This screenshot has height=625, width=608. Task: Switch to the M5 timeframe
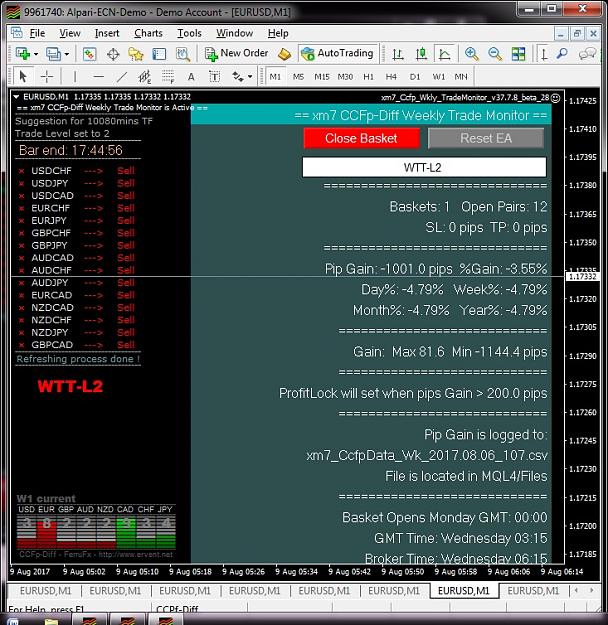[298, 77]
